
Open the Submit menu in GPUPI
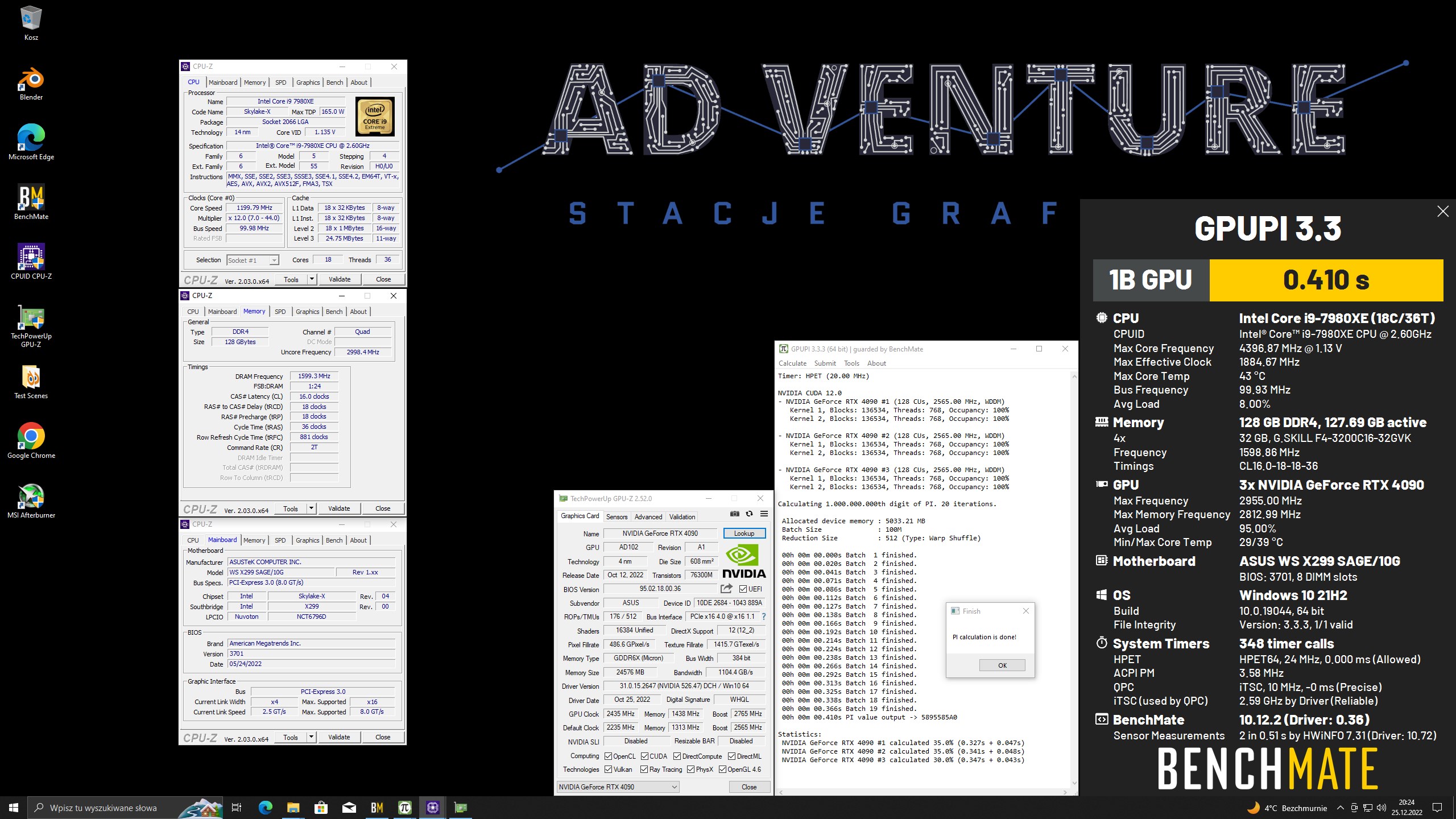[x=825, y=363]
